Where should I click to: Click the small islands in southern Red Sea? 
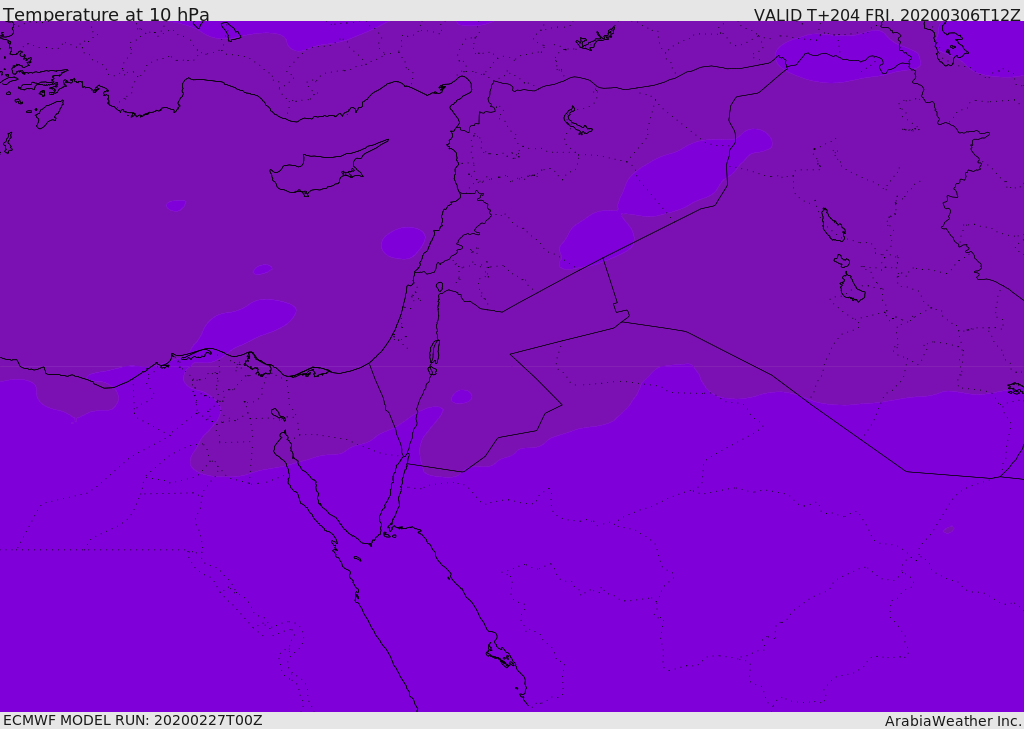500,655
